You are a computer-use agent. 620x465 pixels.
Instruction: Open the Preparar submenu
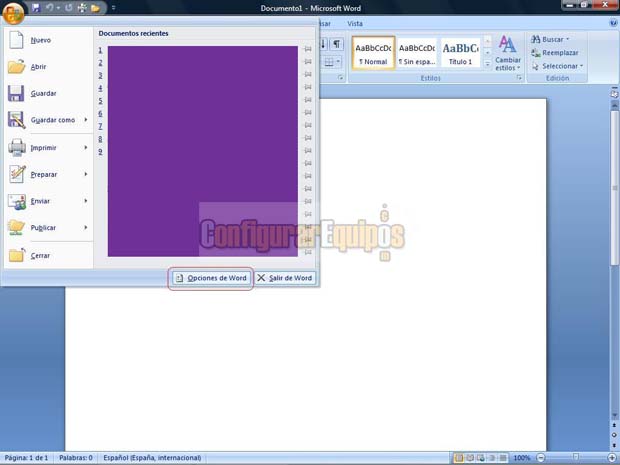tap(47, 174)
